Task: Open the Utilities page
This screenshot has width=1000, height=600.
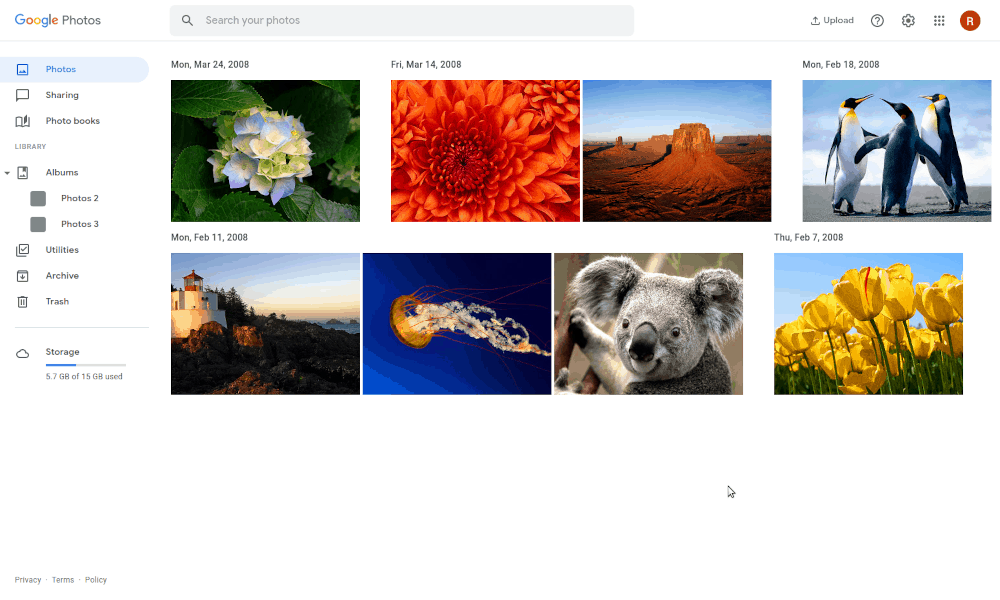Action: 62,249
